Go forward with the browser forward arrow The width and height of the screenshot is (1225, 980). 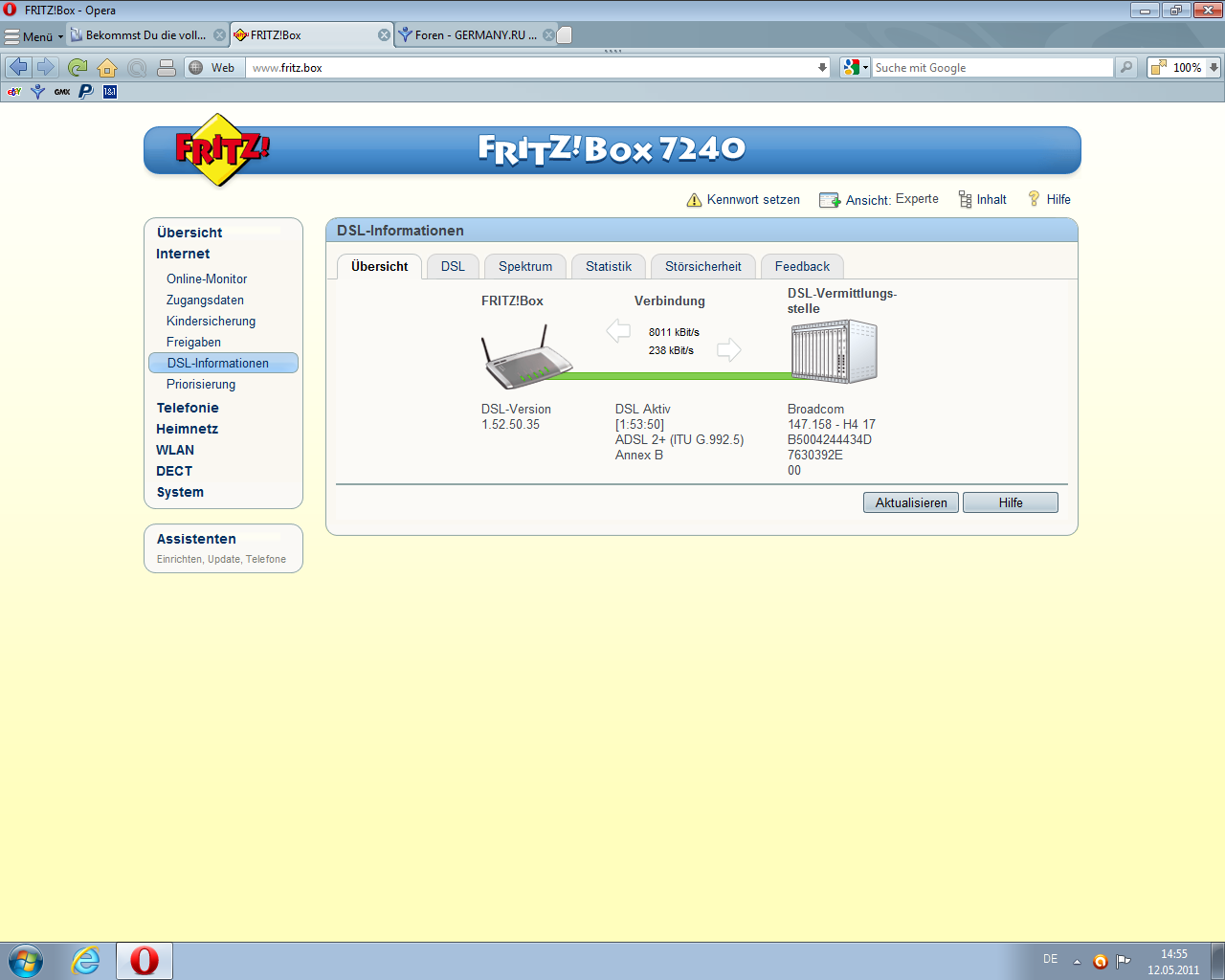(x=45, y=67)
